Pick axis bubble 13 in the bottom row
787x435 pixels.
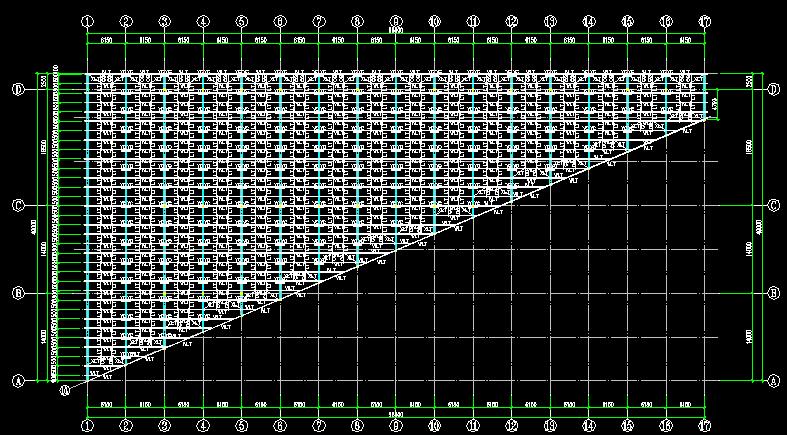coord(551,426)
